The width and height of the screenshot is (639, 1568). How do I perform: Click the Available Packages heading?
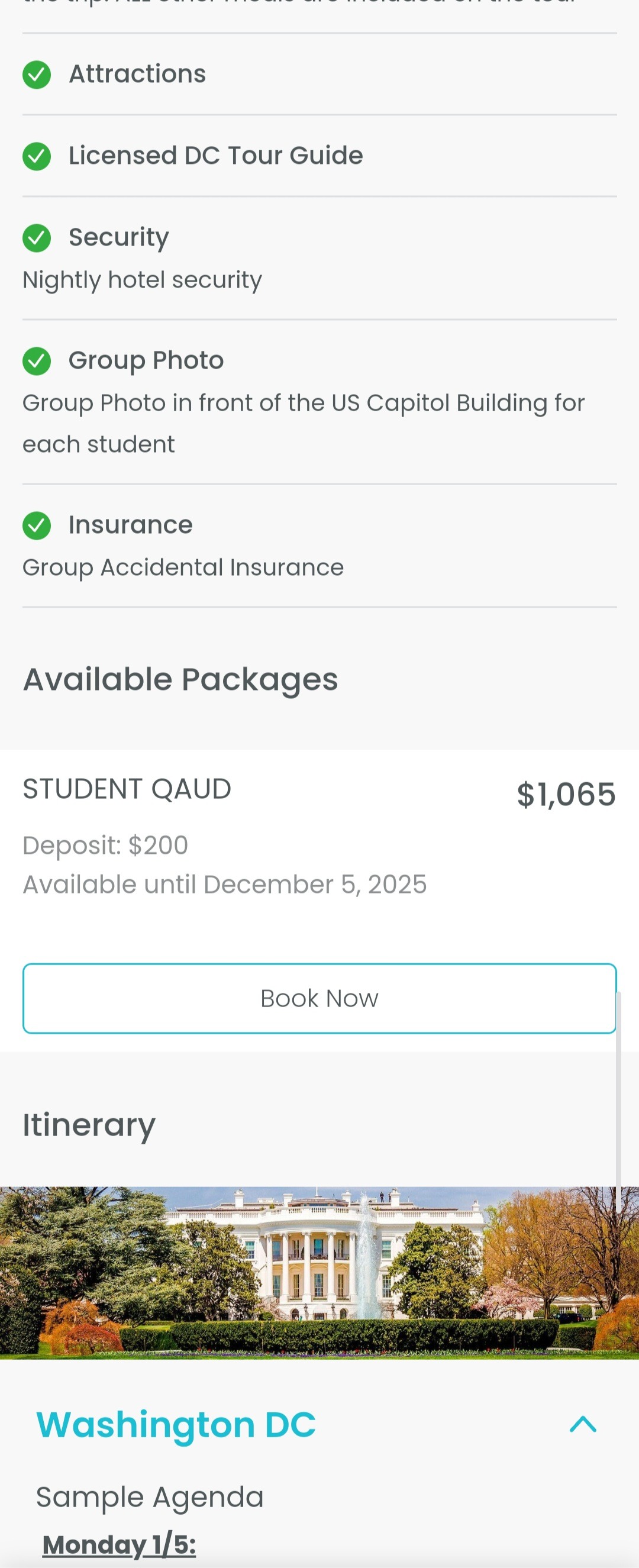(180, 679)
